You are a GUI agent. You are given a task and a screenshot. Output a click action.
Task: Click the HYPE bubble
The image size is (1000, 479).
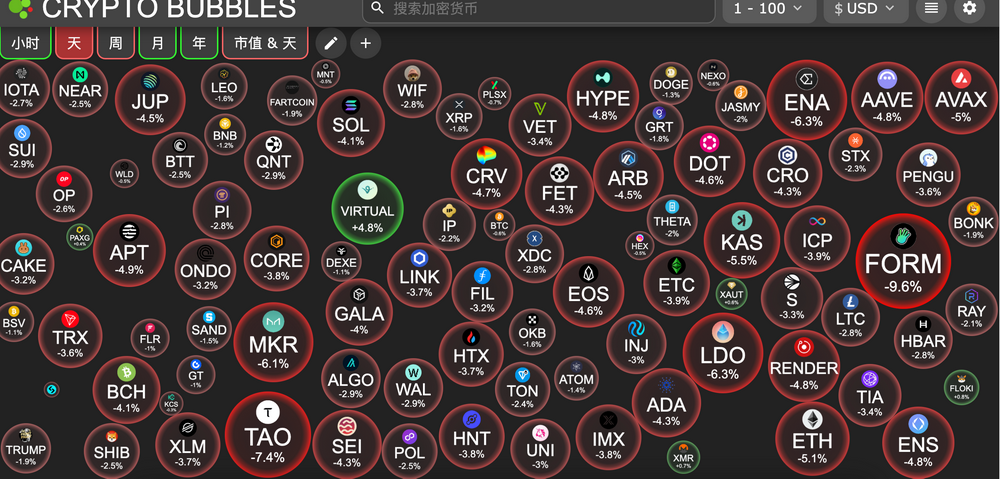pyautogui.click(x=603, y=96)
